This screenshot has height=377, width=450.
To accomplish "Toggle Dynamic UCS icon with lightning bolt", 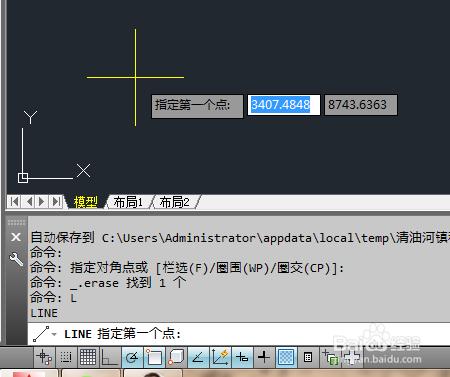I will [220, 357].
